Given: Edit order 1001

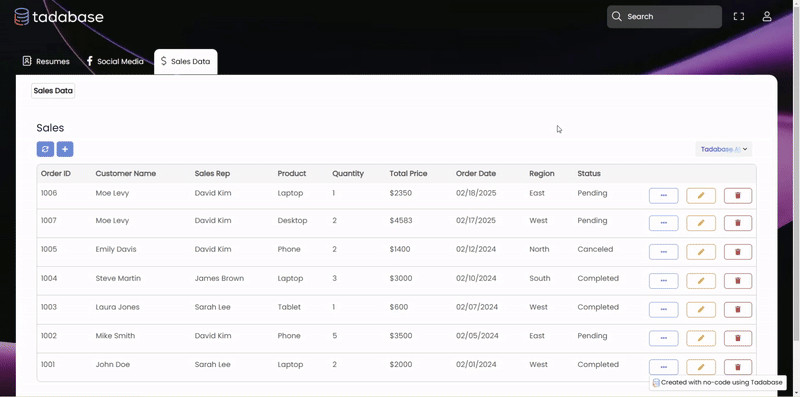Looking at the screenshot, I should 701,367.
